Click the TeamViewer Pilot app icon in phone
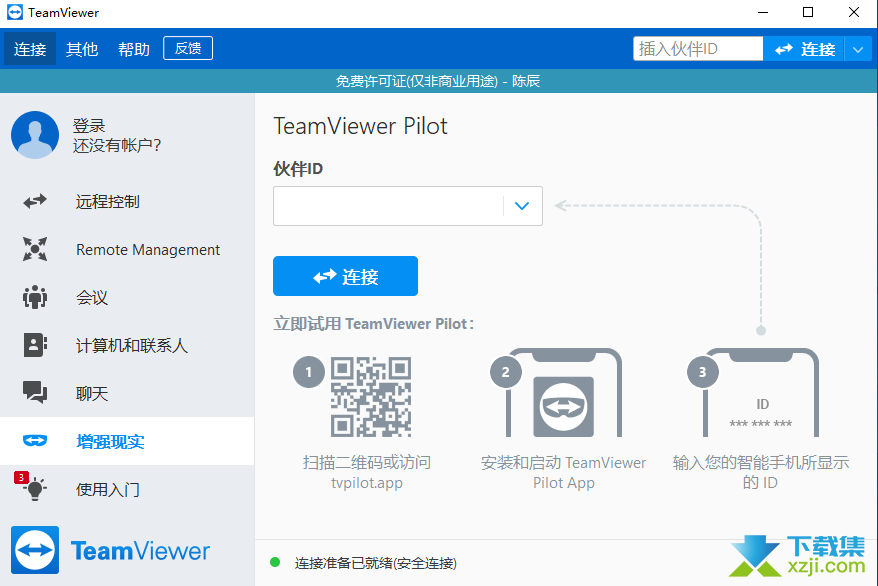This screenshot has height=586, width=878. coord(563,406)
